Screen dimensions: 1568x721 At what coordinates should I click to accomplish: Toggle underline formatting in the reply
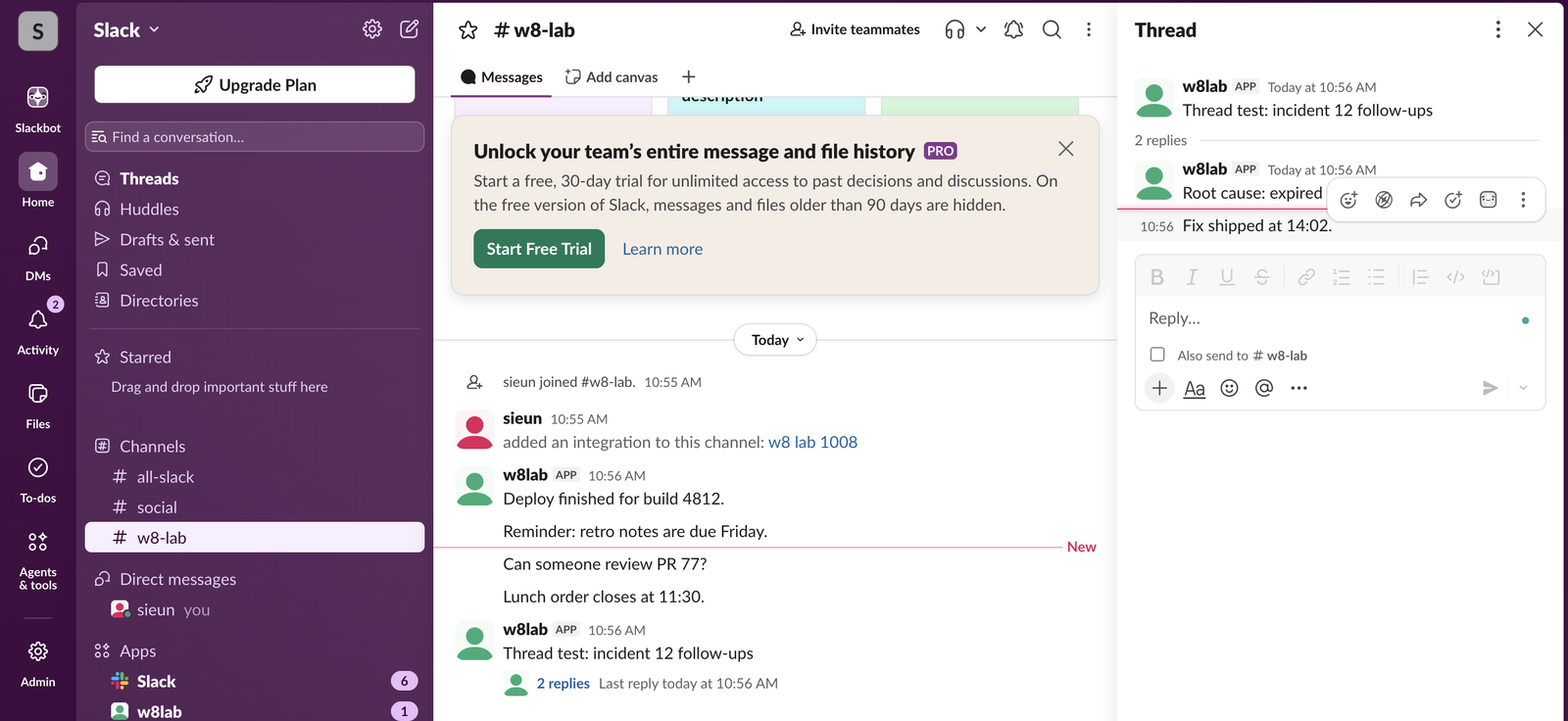(x=1227, y=277)
